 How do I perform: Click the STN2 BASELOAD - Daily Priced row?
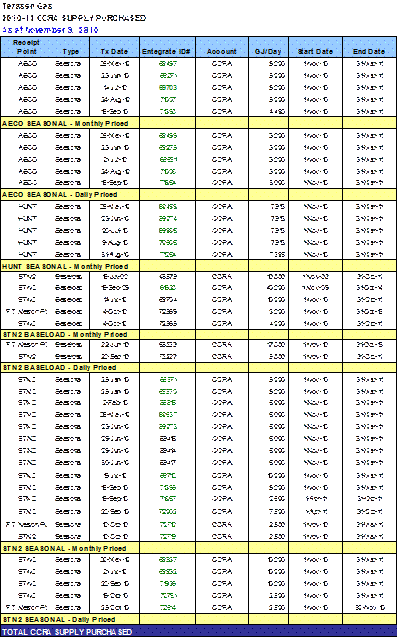click(198, 367)
